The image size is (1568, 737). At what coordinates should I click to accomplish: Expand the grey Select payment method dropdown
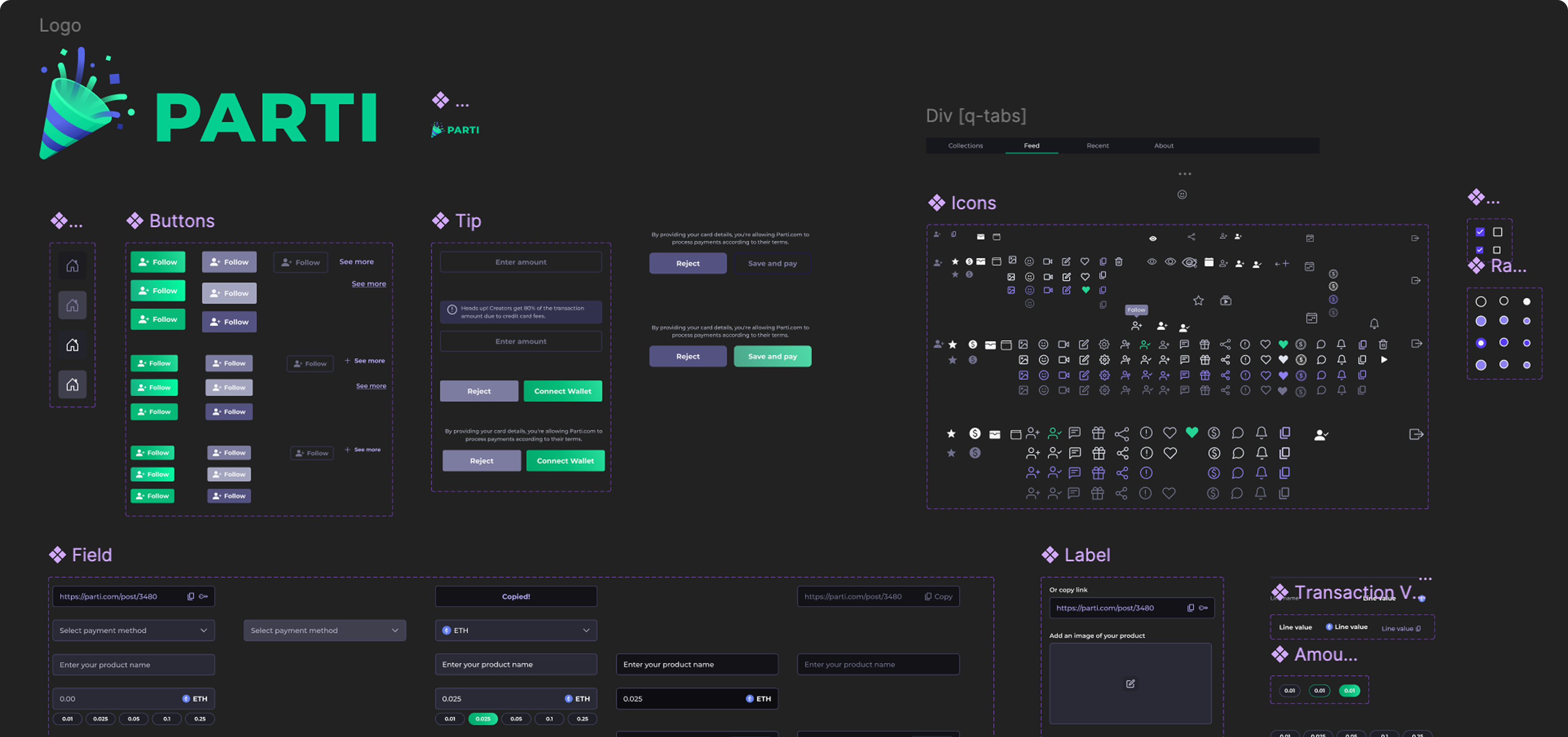tap(324, 631)
